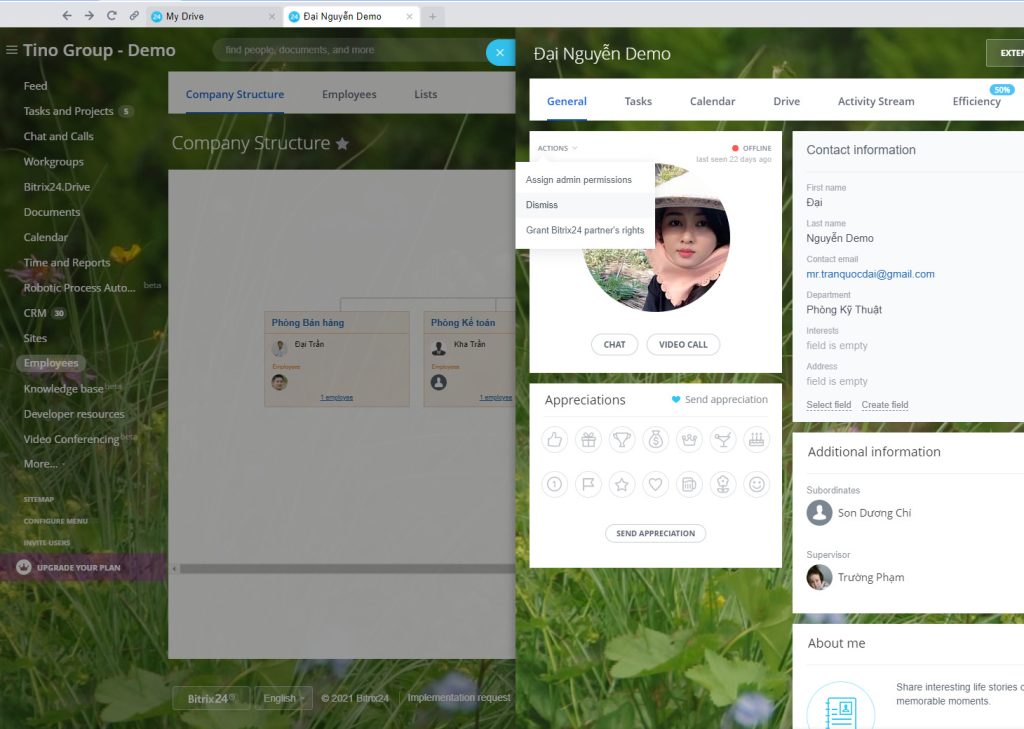Select the trophy cup appreciation icon

(622, 440)
